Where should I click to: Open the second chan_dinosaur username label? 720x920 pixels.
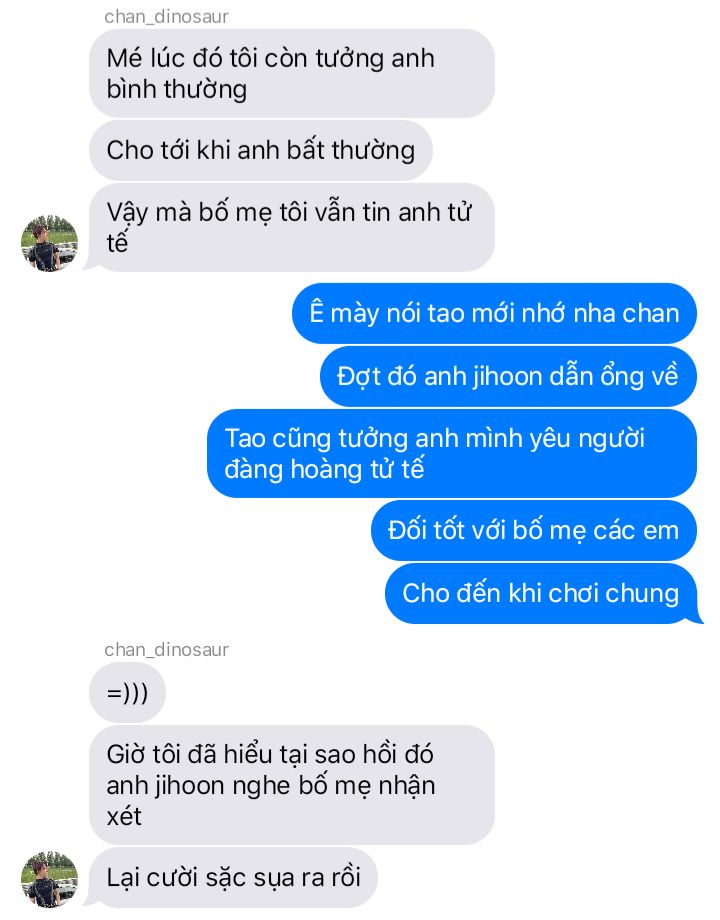coord(167,650)
